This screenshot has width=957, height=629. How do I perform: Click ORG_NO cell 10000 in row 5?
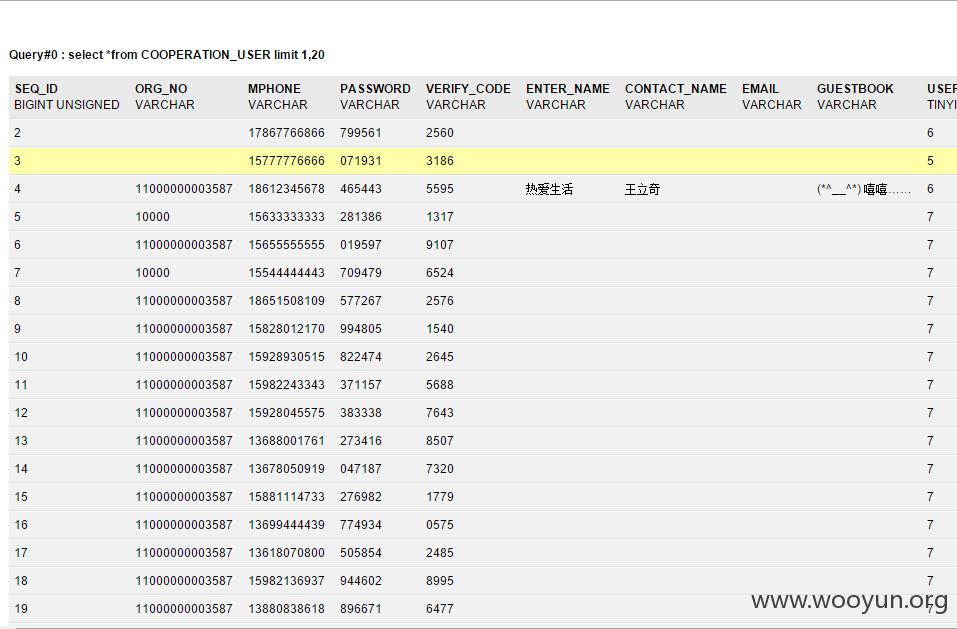[x=153, y=217]
